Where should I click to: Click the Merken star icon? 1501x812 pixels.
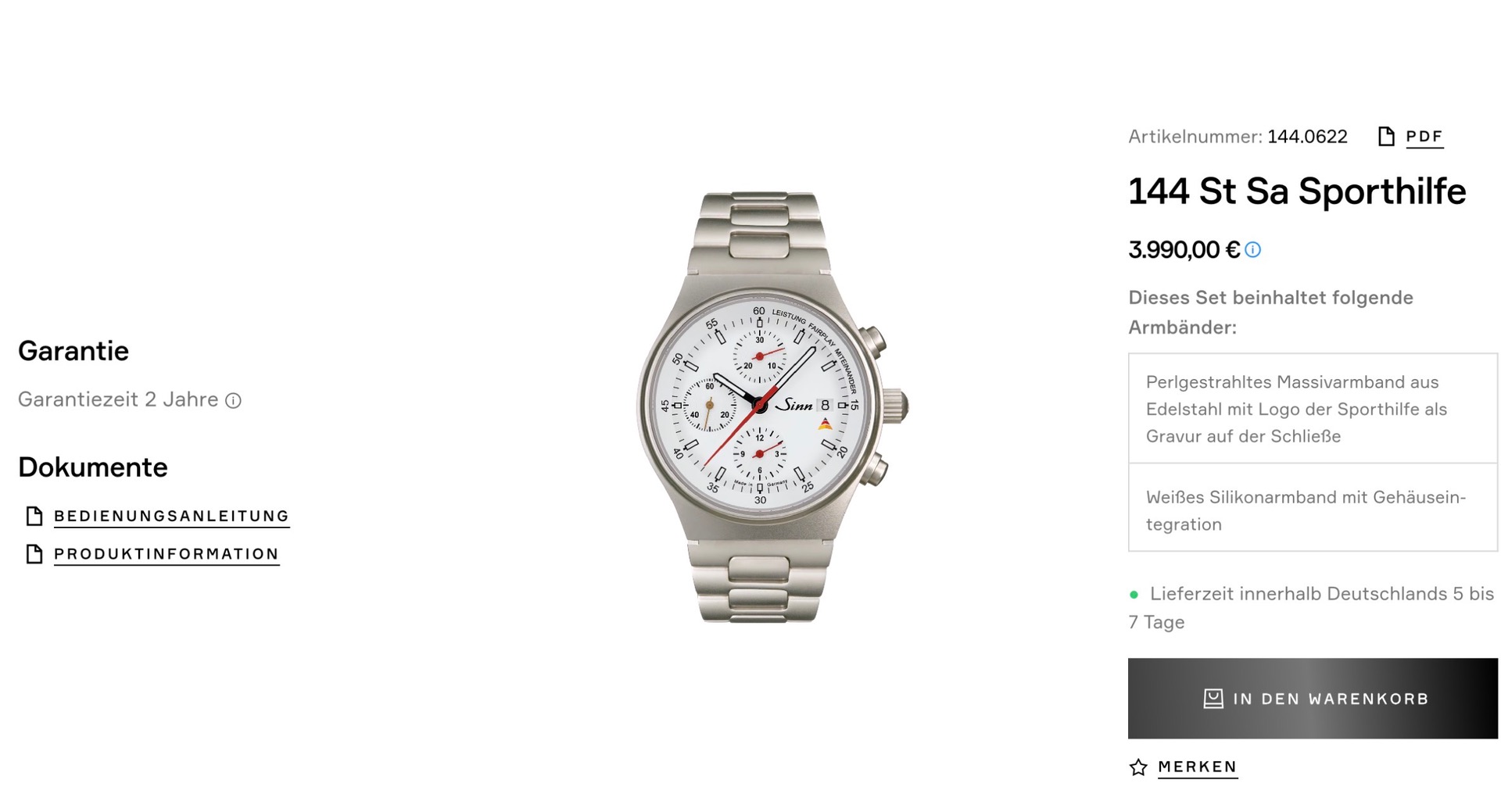coord(1138,767)
